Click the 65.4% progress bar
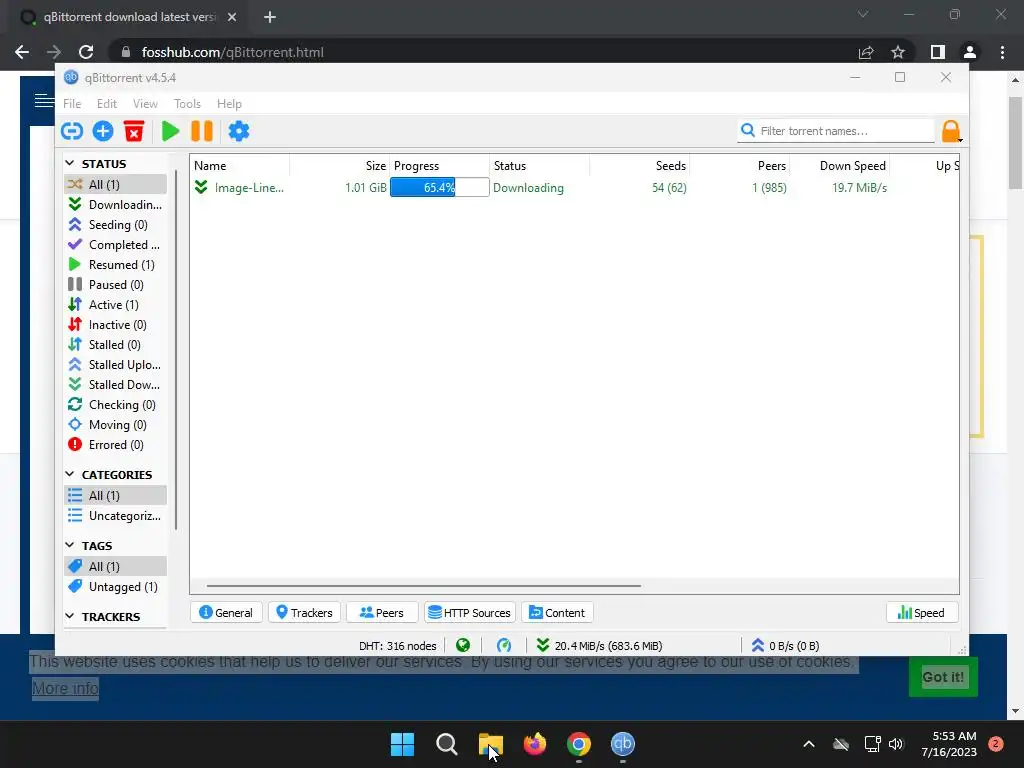This screenshot has width=1024, height=768. 440,187
